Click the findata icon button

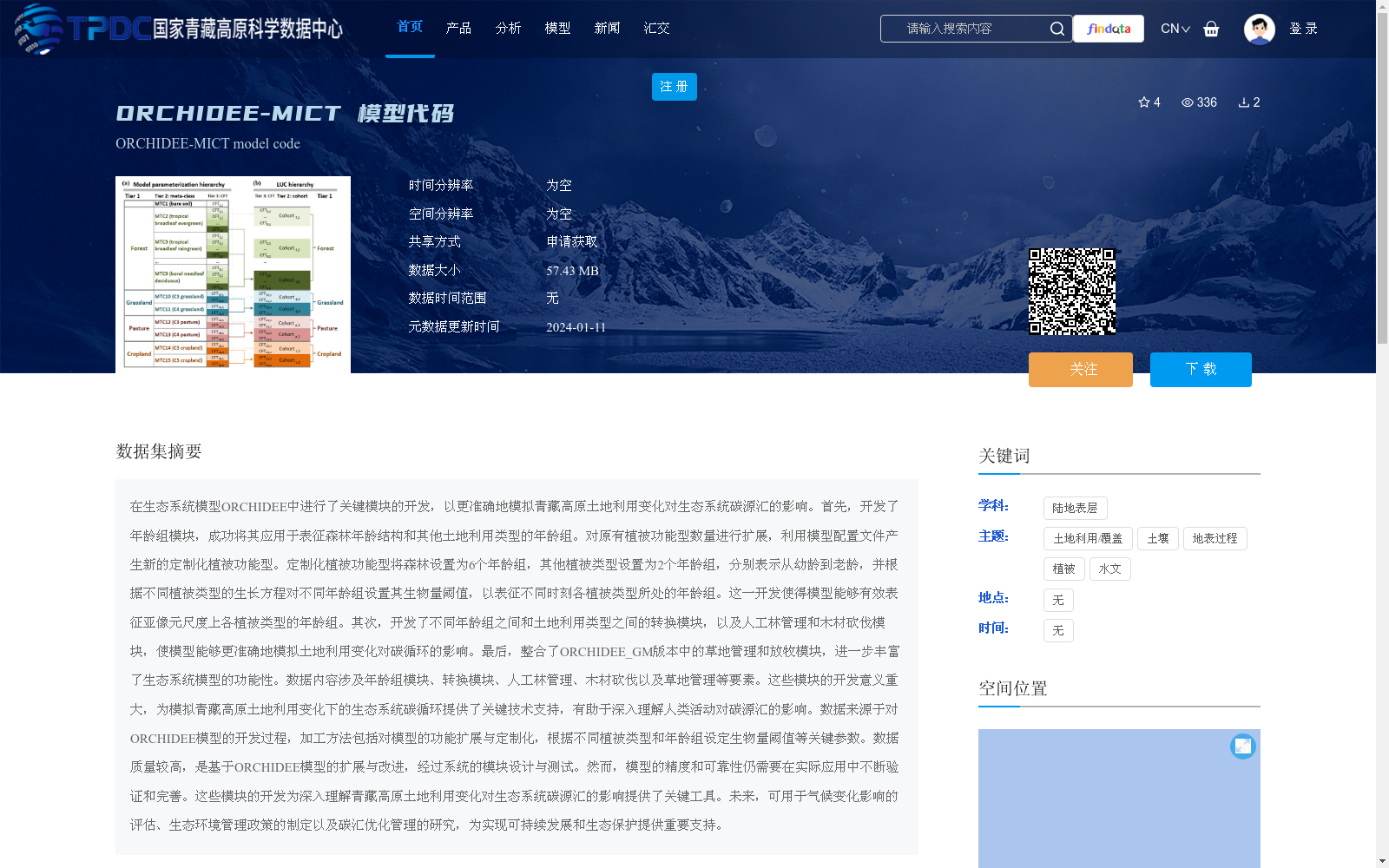coord(1108,29)
